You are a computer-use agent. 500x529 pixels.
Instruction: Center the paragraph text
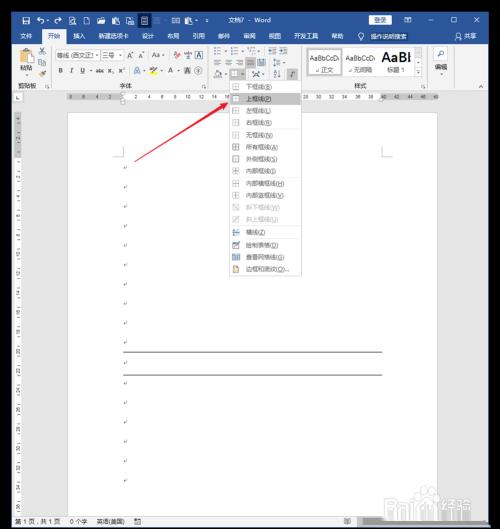[x=228, y=62]
